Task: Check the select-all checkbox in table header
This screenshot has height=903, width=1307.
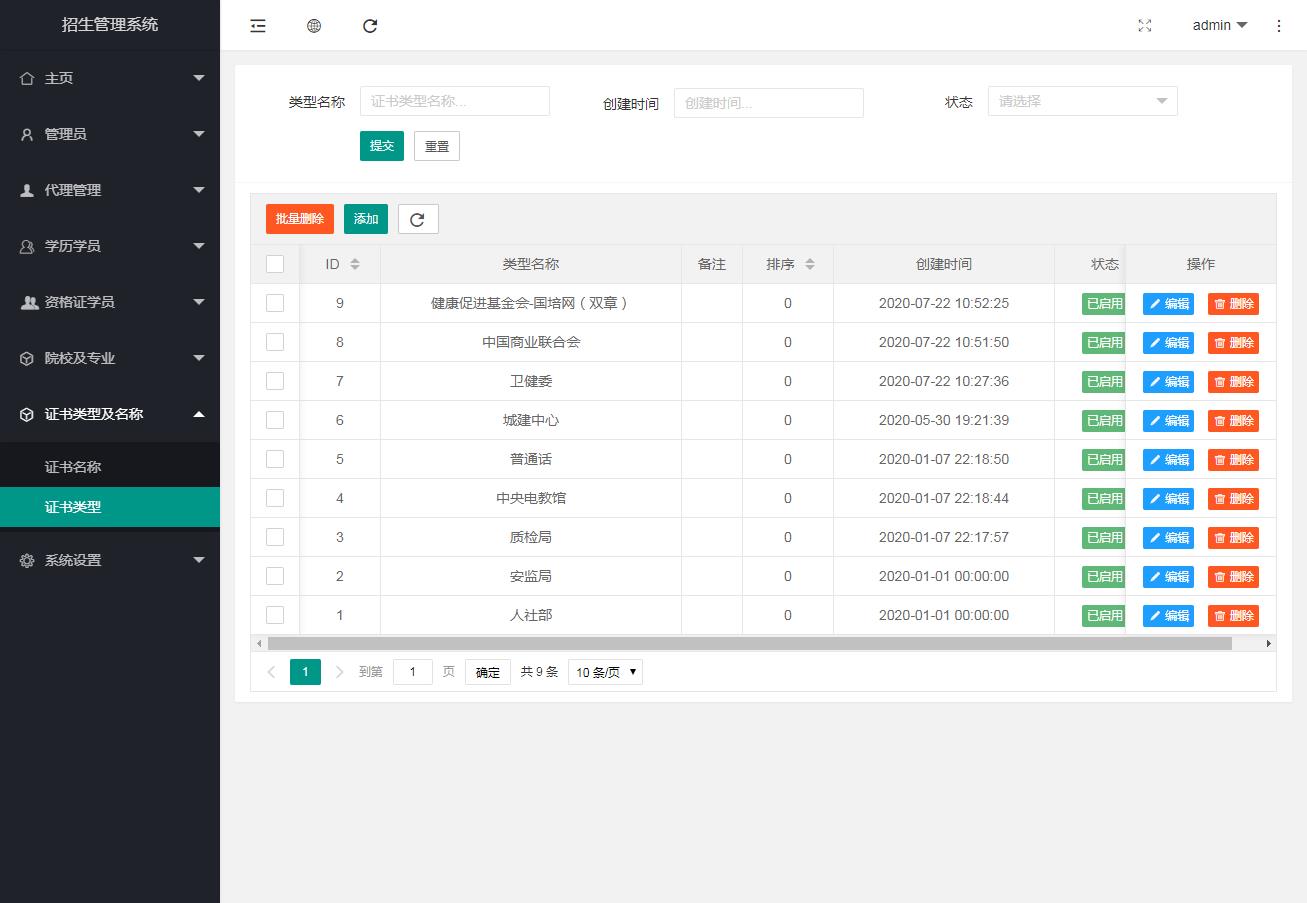Action: [x=275, y=263]
